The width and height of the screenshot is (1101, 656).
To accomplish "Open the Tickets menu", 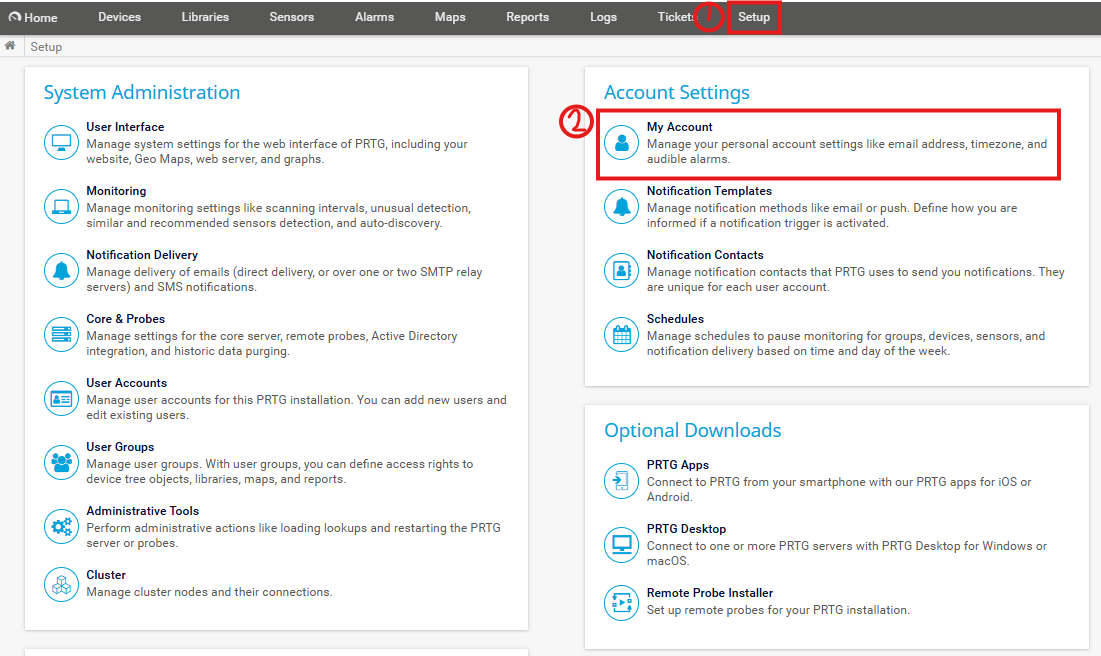I will tap(676, 17).
